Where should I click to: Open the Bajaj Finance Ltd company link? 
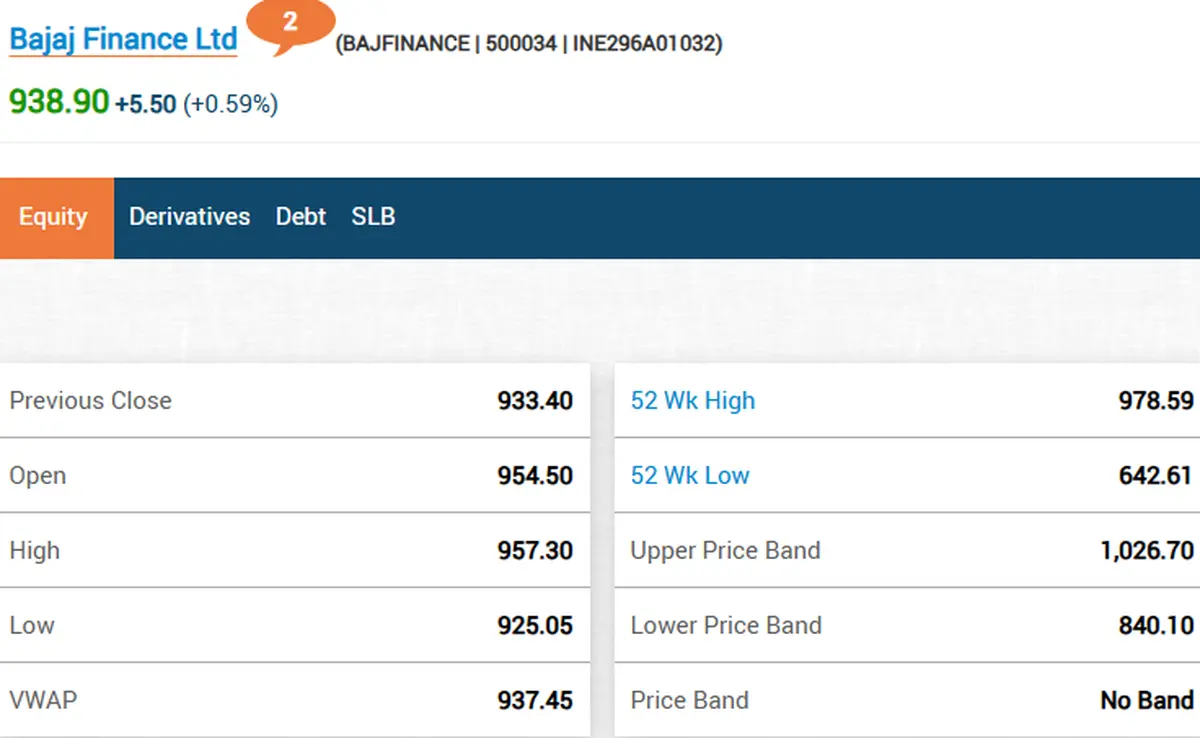tap(123, 40)
